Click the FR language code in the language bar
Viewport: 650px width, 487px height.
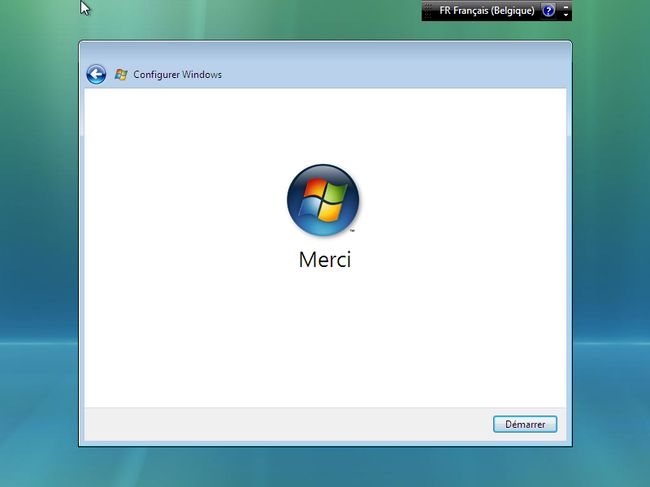tap(445, 11)
